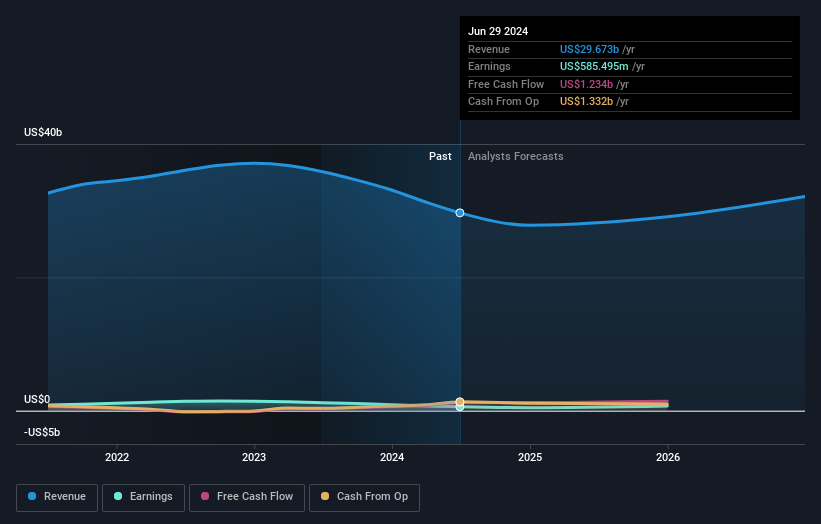Click the Past label on chart
Screen dimensions: 821x524
(440, 157)
